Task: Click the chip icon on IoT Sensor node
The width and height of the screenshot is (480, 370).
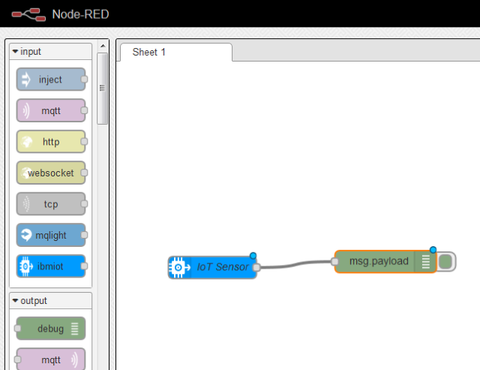Action: [179, 267]
